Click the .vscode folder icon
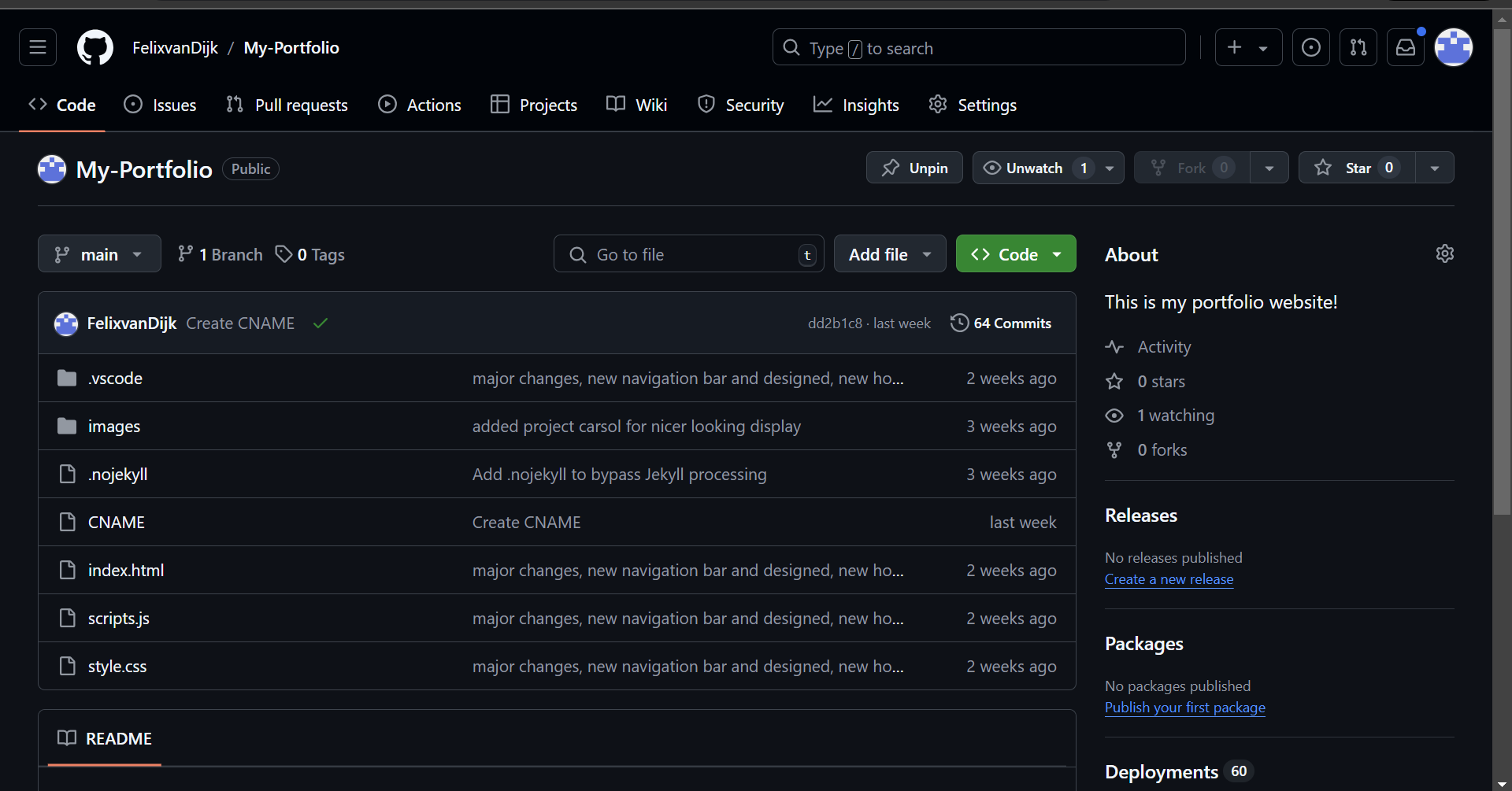This screenshot has height=791, width=1512. click(67, 378)
